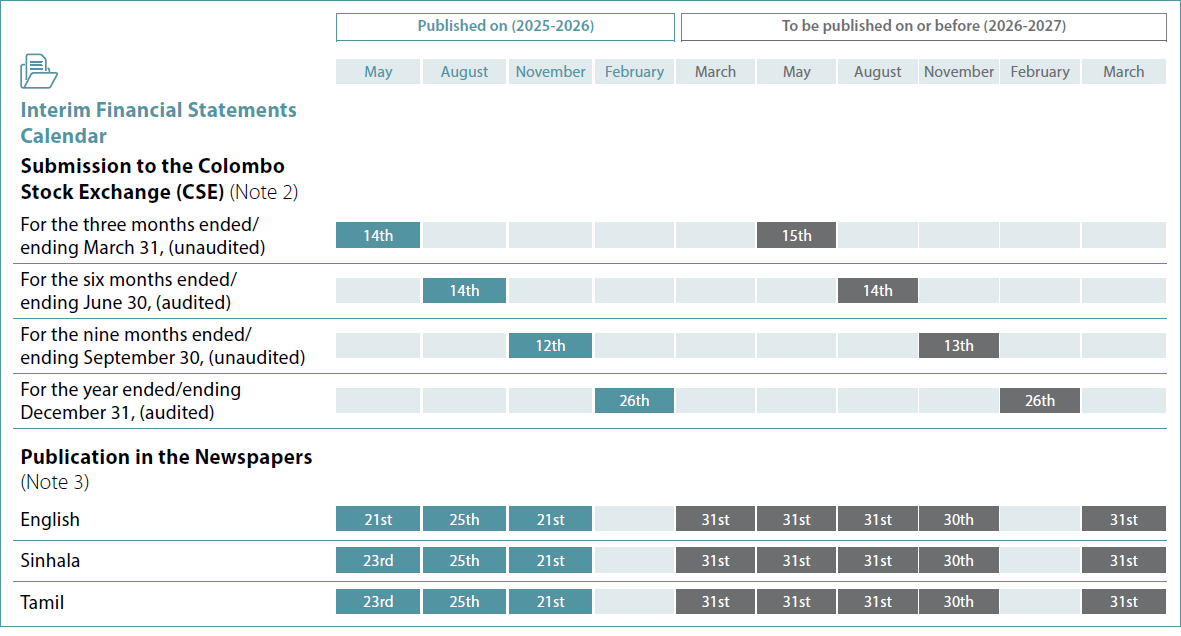
Task: Click the 'Interim Financial Statements Calendar' heading
Action: (x=158, y=123)
